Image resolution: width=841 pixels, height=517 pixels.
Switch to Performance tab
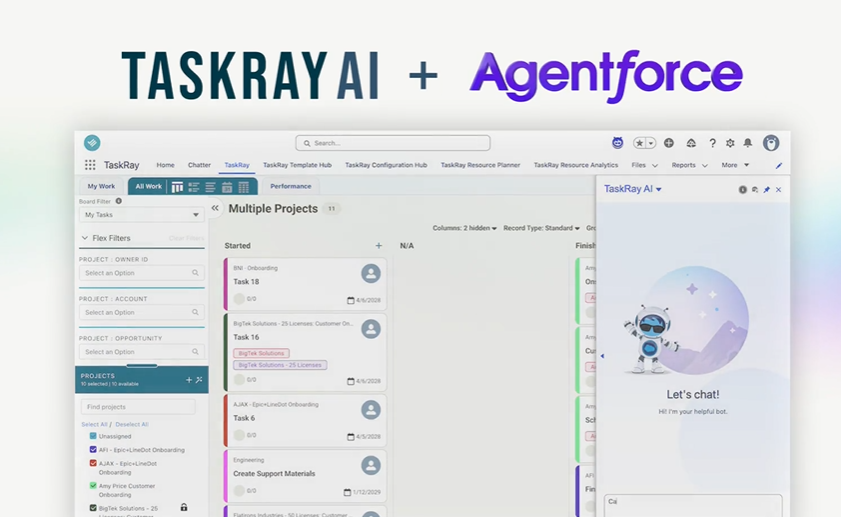[291, 186]
